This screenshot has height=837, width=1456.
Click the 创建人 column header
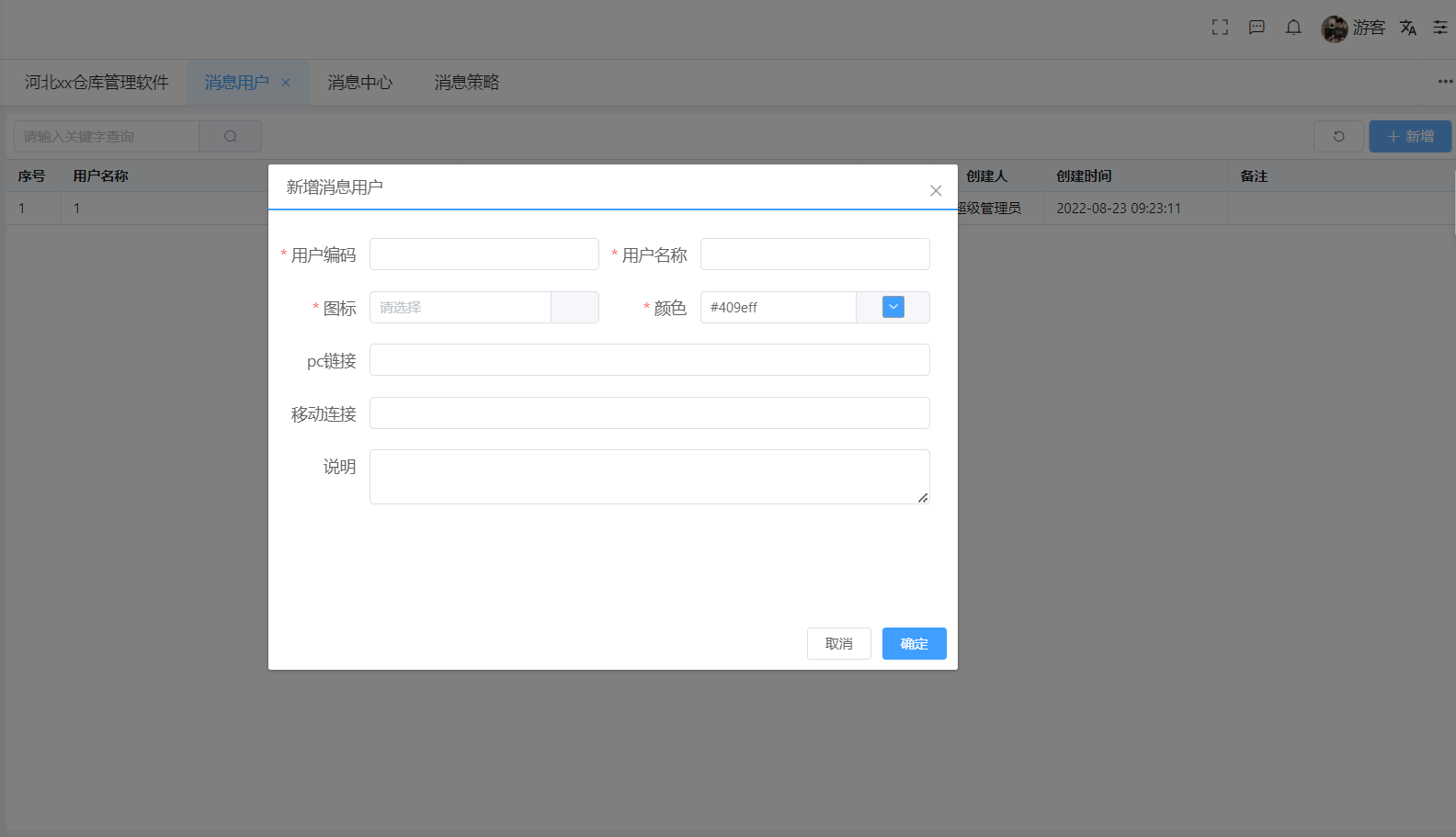(x=987, y=176)
